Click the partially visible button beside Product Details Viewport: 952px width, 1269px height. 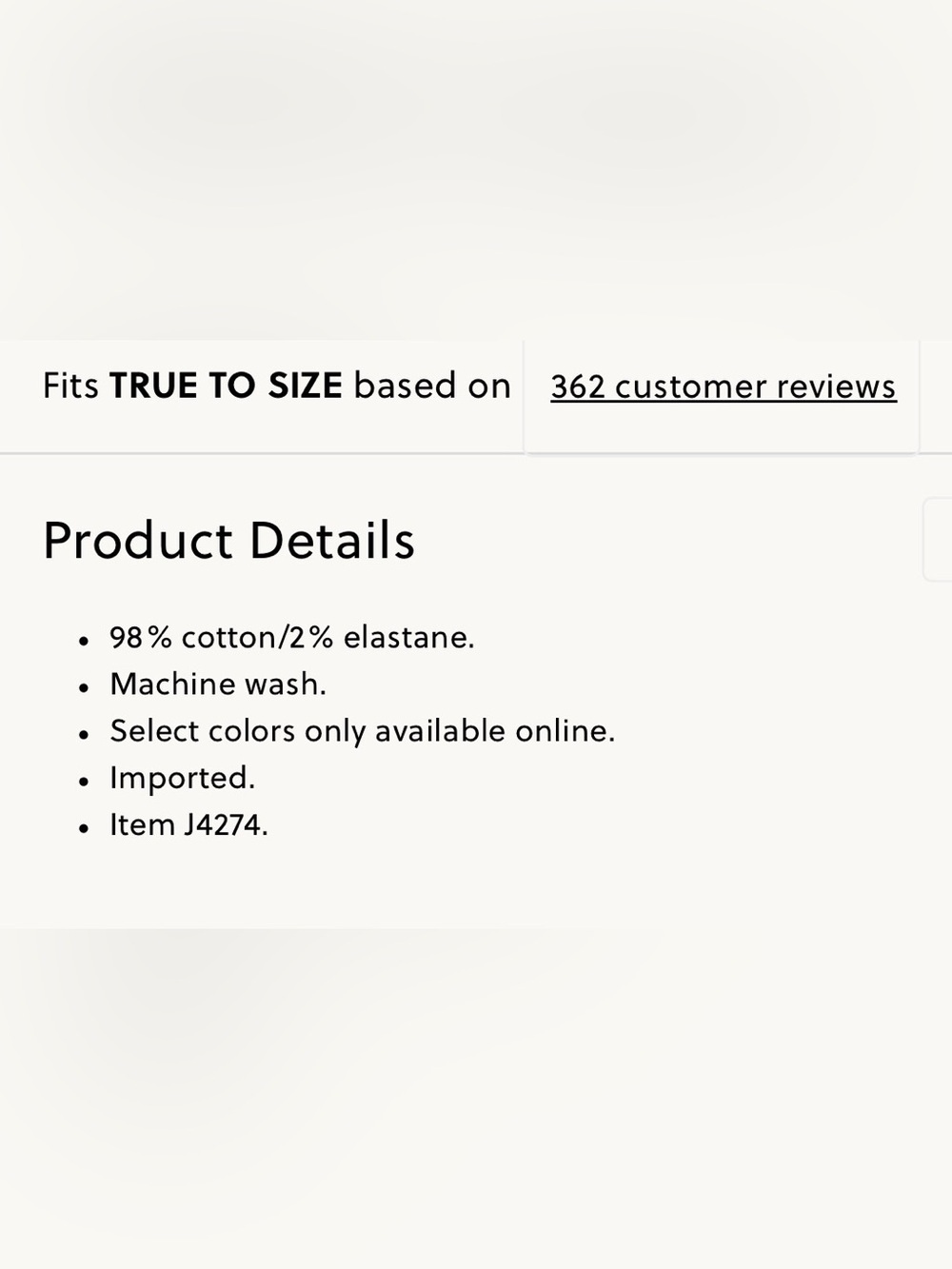[938, 539]
